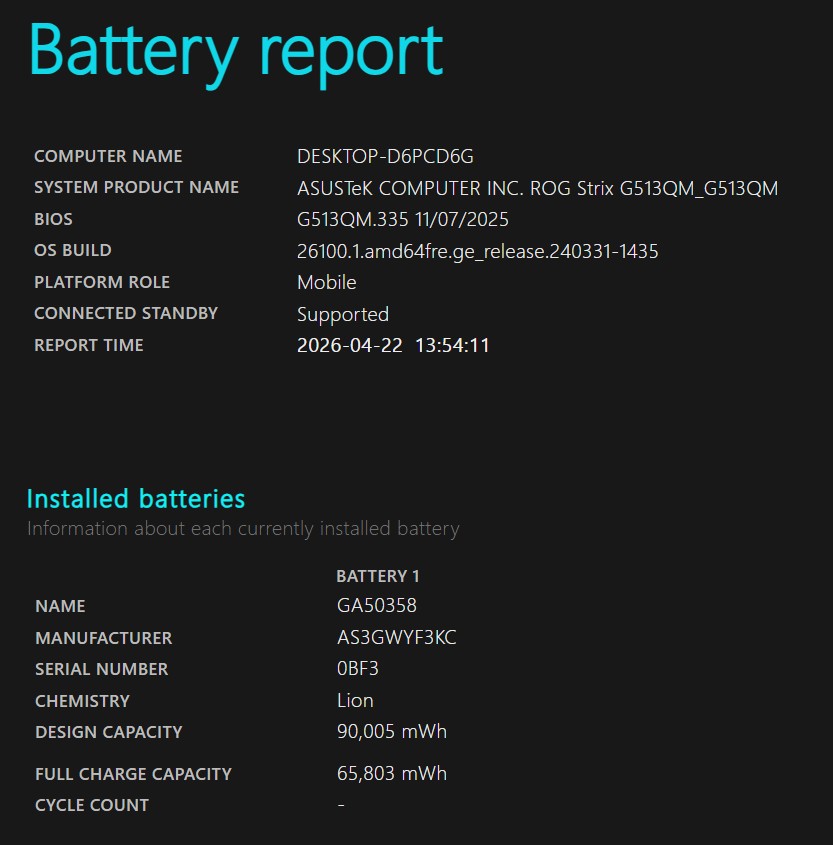This screenshot has height=845, width=833.
Task: Click the manufacturer value AS3GWYF3KC
Action: [x=397, y=637]
